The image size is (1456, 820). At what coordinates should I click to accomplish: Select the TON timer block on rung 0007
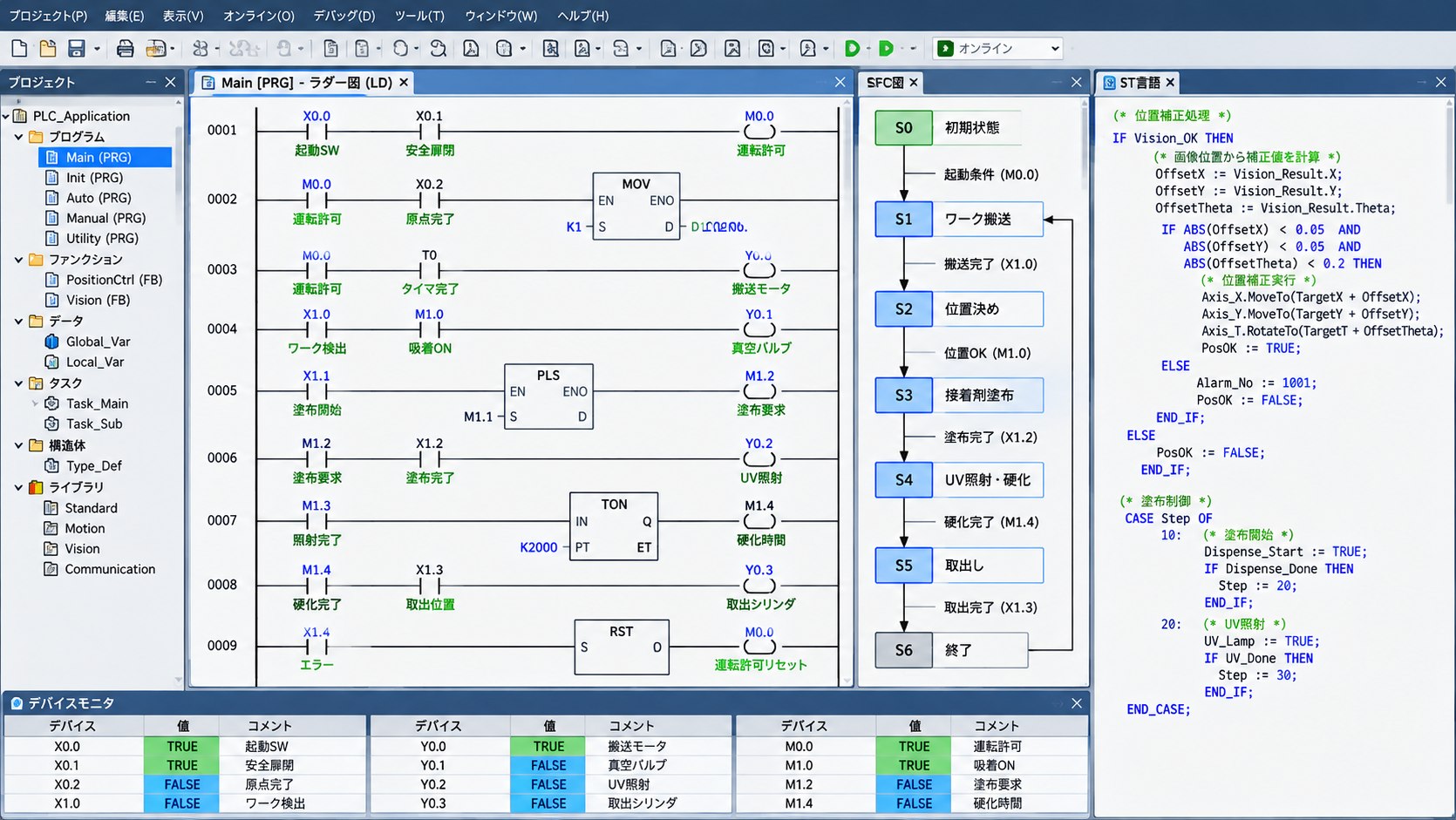pos(614,526)
